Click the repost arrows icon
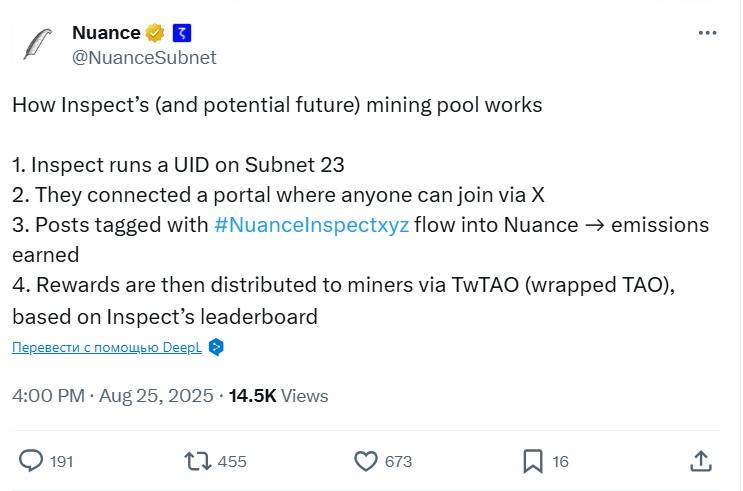 point(197,461)
